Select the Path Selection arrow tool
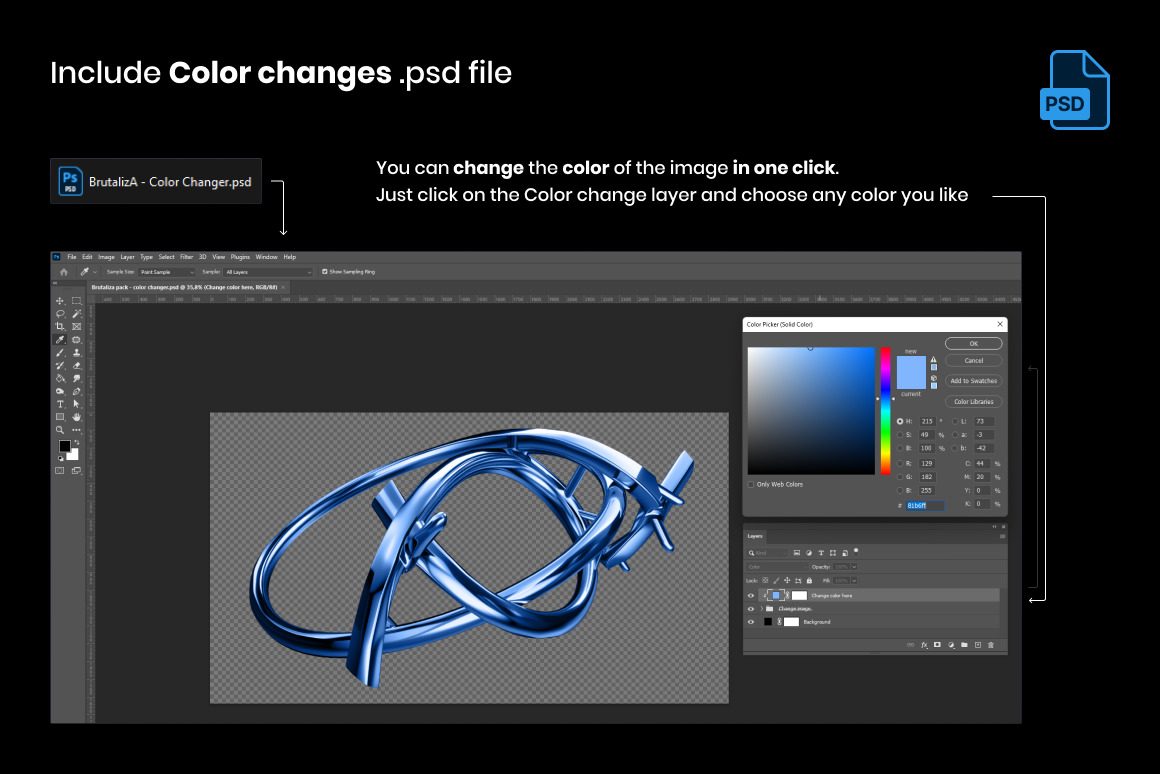Screen dimensions: 1160x774 (x=76, y=404)
